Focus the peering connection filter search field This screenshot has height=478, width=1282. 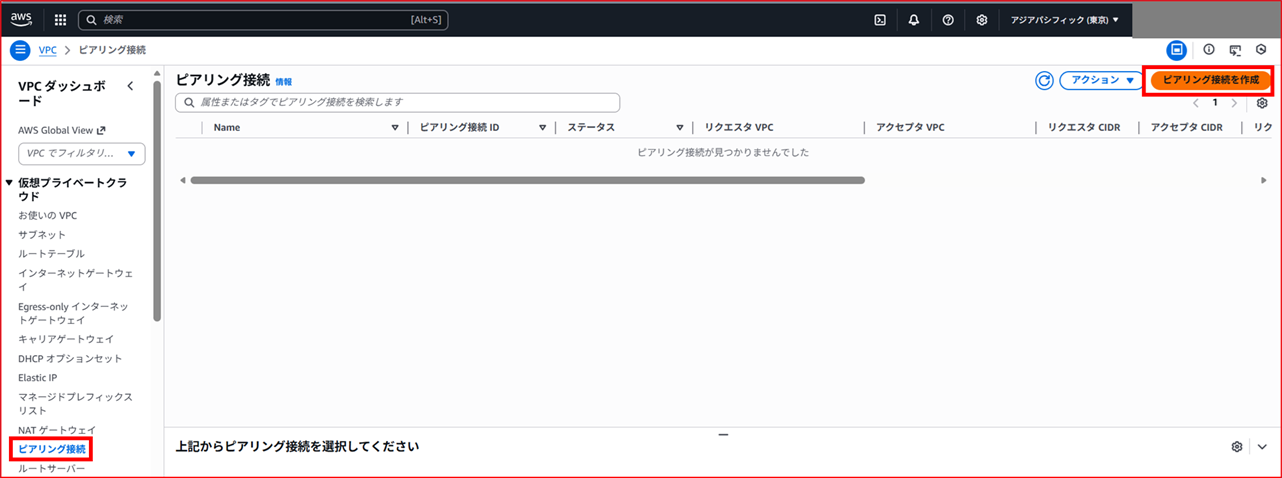click(x=397, y=102)
